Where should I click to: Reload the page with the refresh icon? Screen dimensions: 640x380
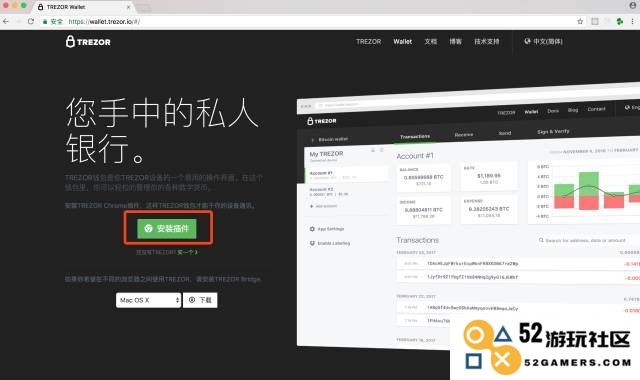click(31, 21)
